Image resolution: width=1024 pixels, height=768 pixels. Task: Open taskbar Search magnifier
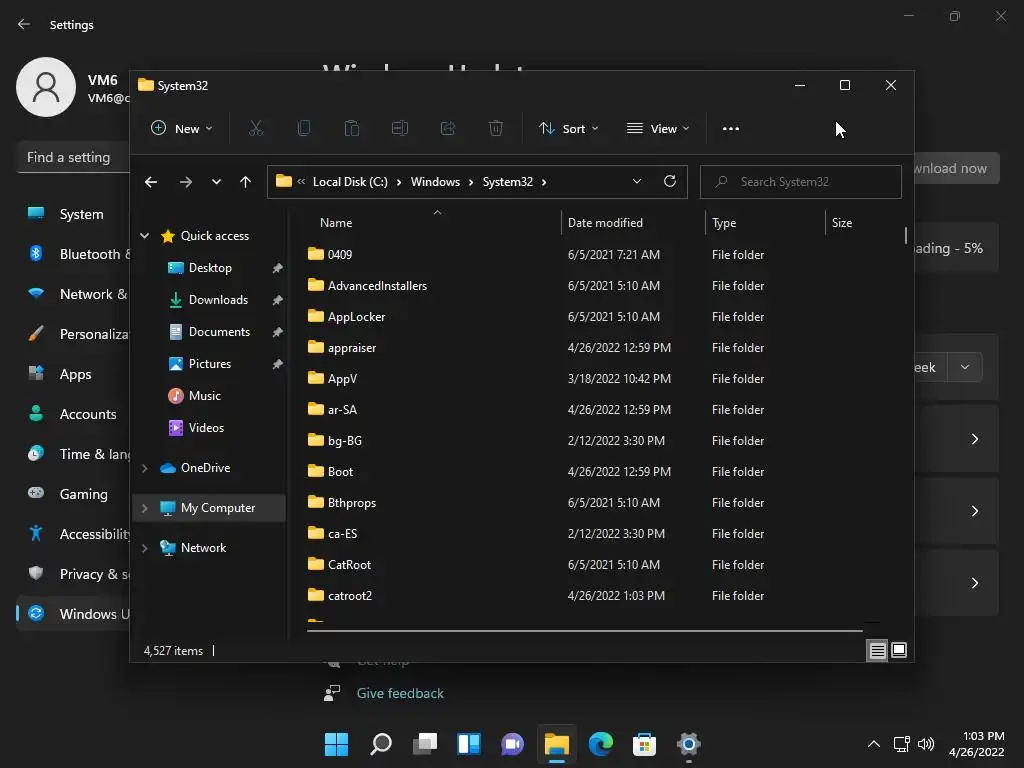click(381, 744)
